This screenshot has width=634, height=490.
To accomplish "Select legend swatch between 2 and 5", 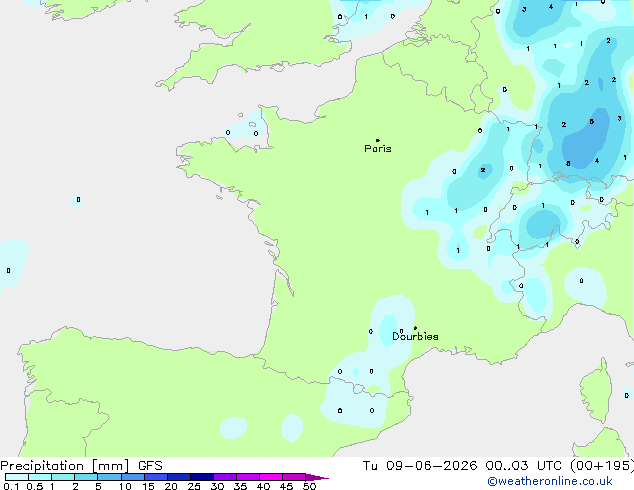I will pyautogui.click(x=86, y=477).
